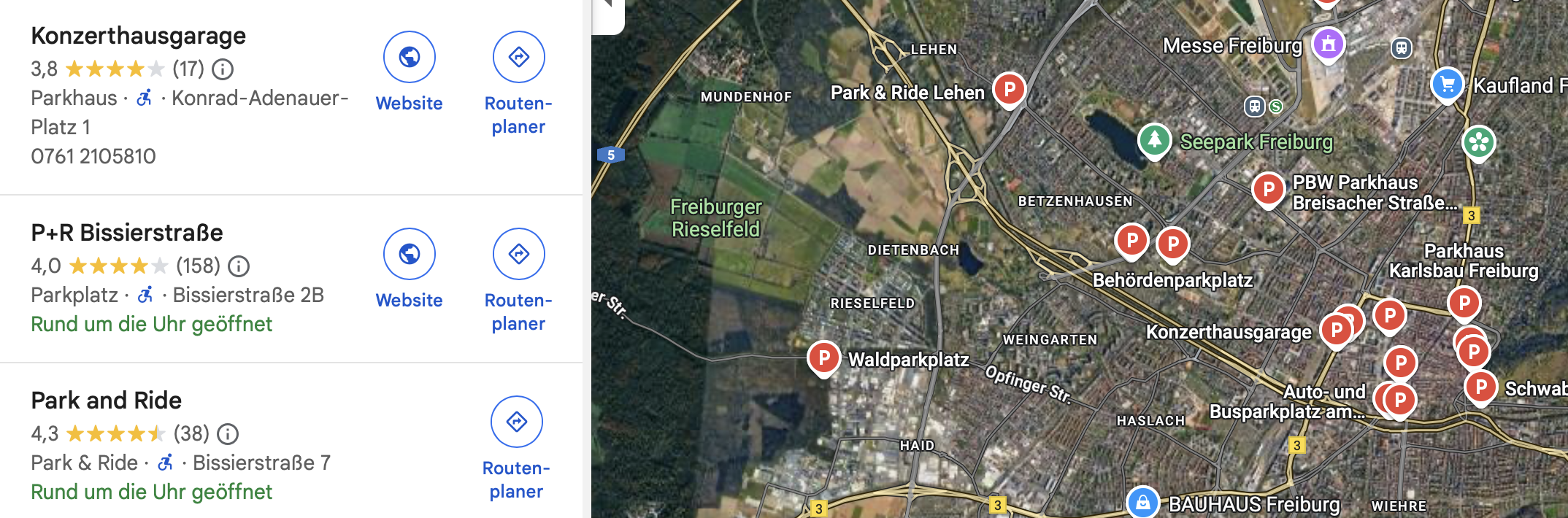
Task: Open Park and Ride listing title
Action: 107,401
